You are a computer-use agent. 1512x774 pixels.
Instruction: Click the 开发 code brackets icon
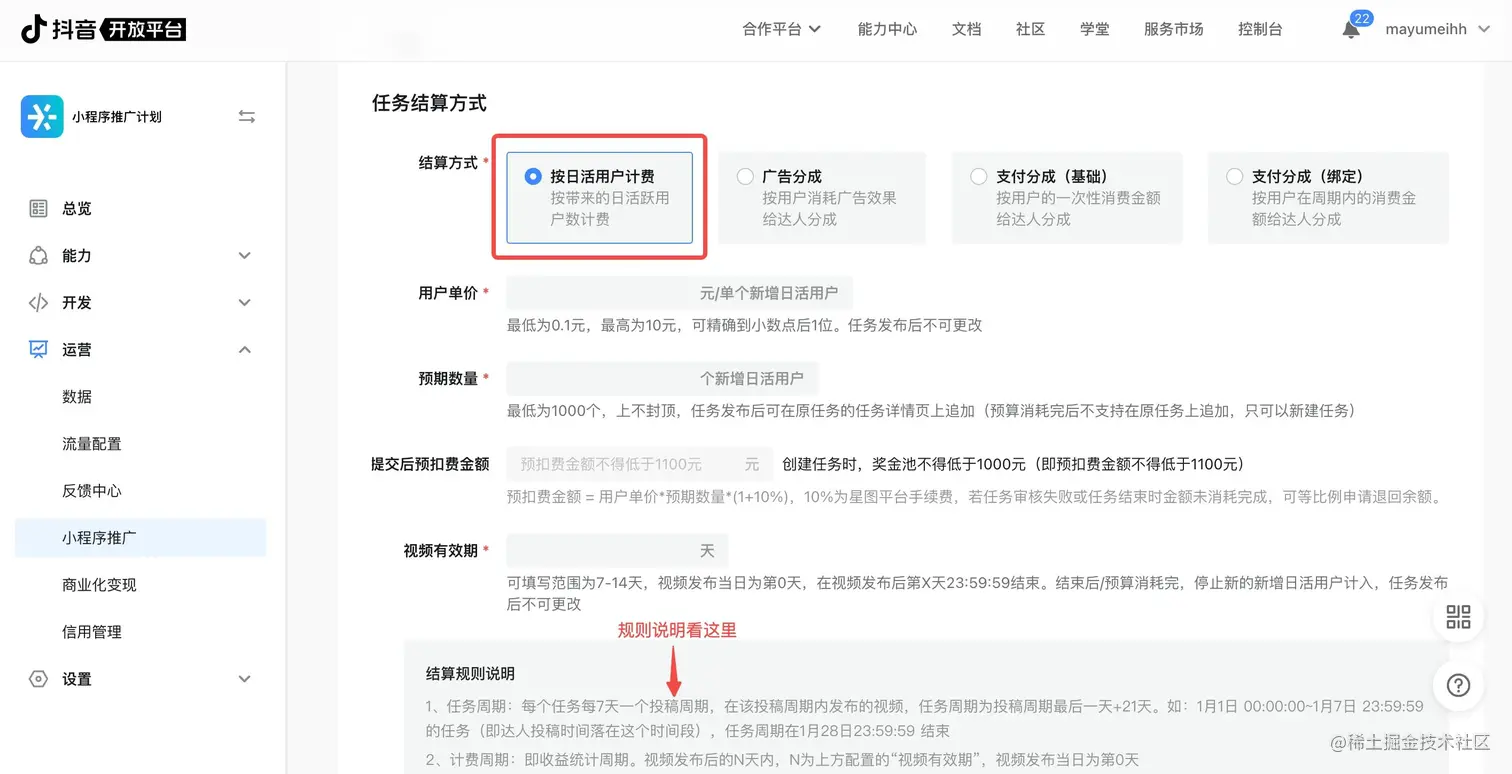pyautogui.click(x=39, y=302)
